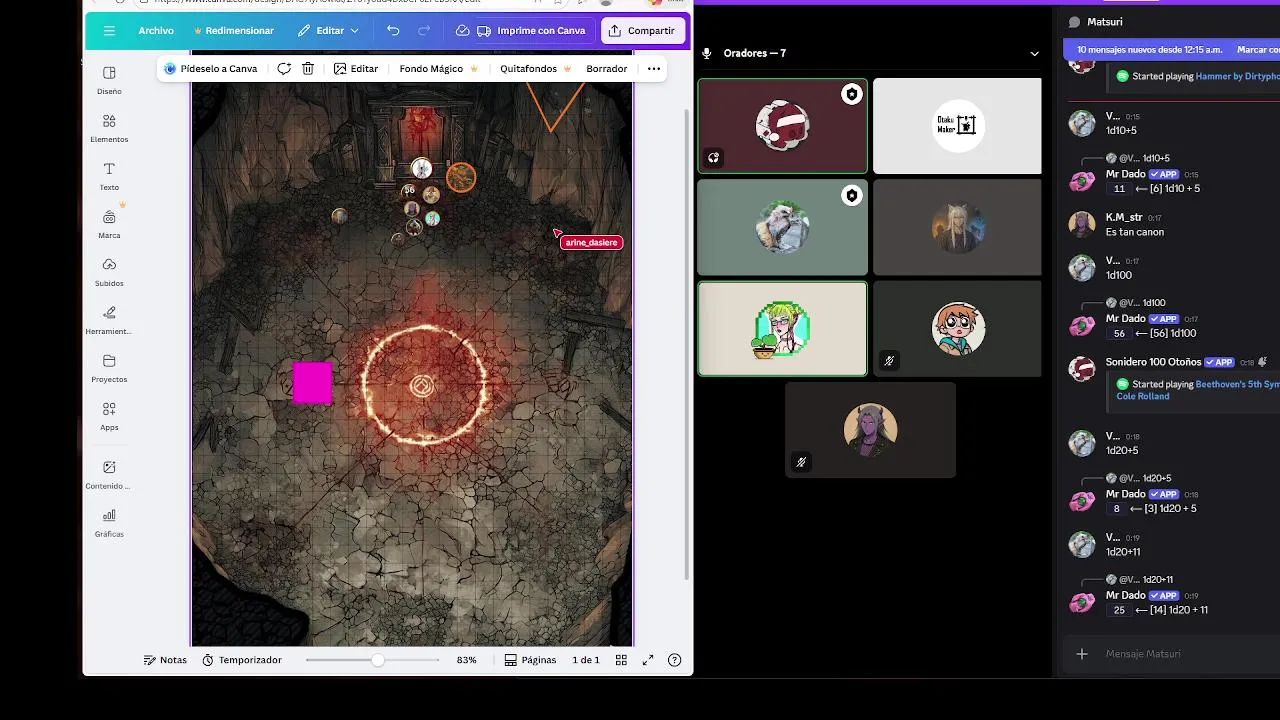
Task: Click Editar in the image toolbar
Action: [x=356, y=69]
